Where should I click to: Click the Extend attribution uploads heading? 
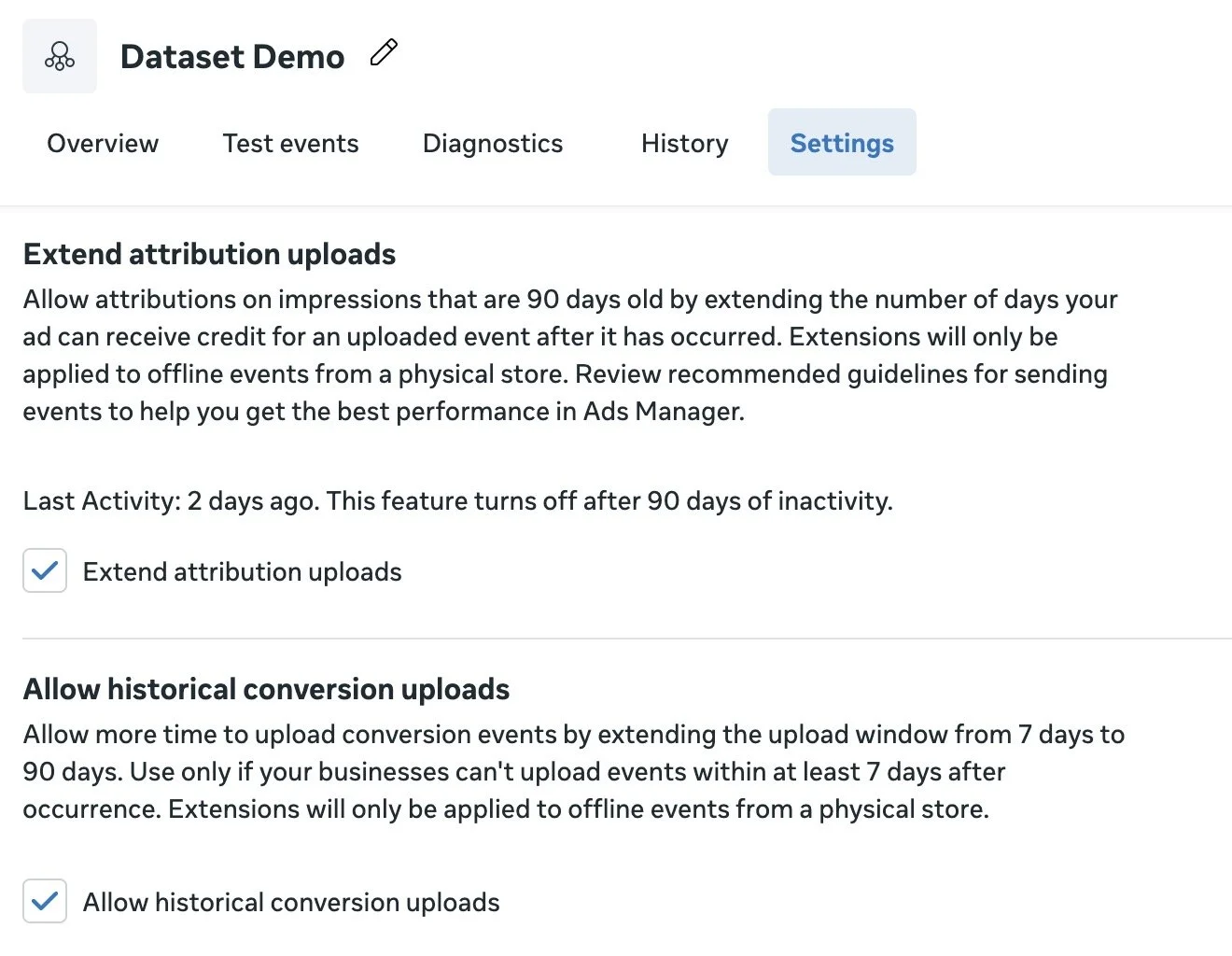click(x=208, y=254)
